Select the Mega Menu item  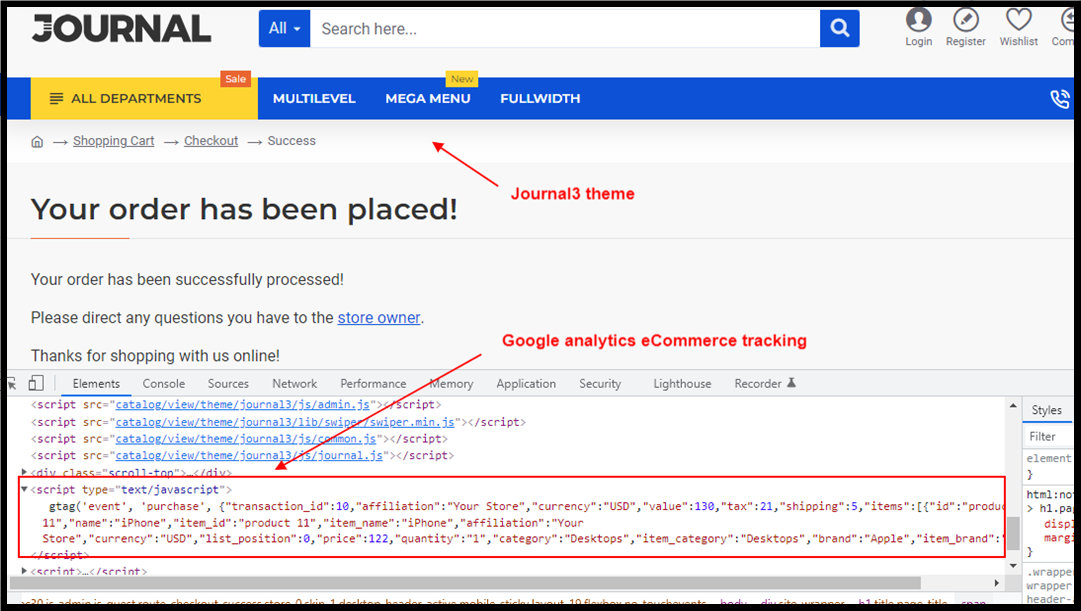(428, 99)
